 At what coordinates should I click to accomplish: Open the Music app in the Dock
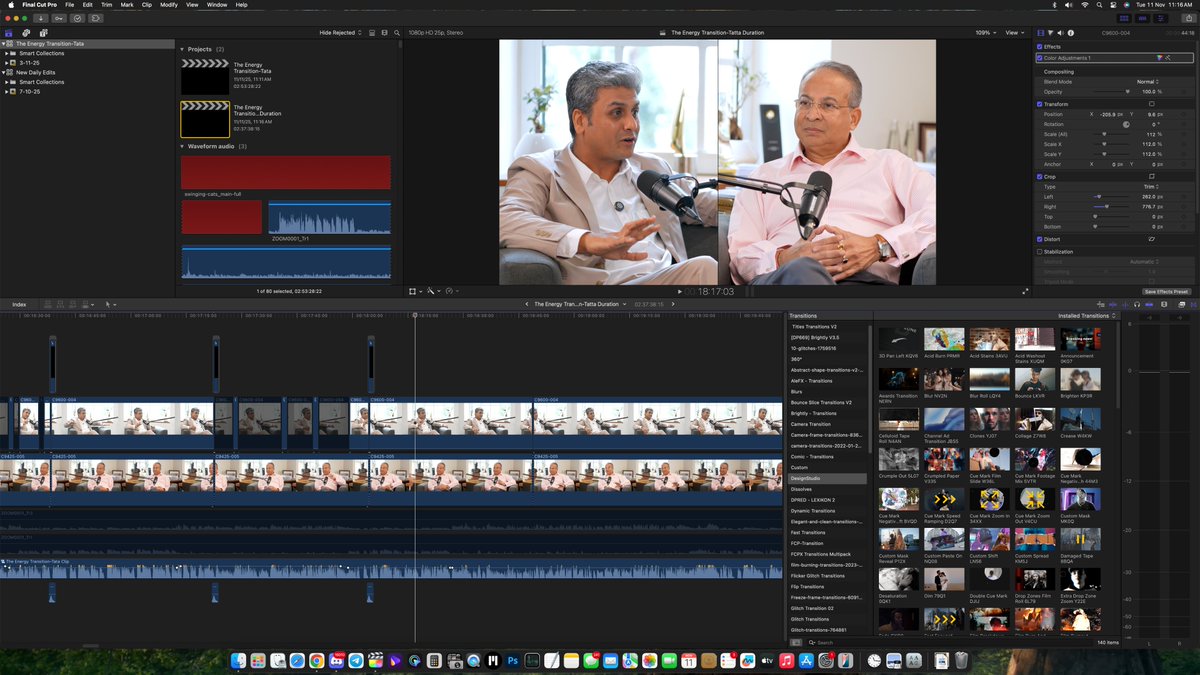786,661
